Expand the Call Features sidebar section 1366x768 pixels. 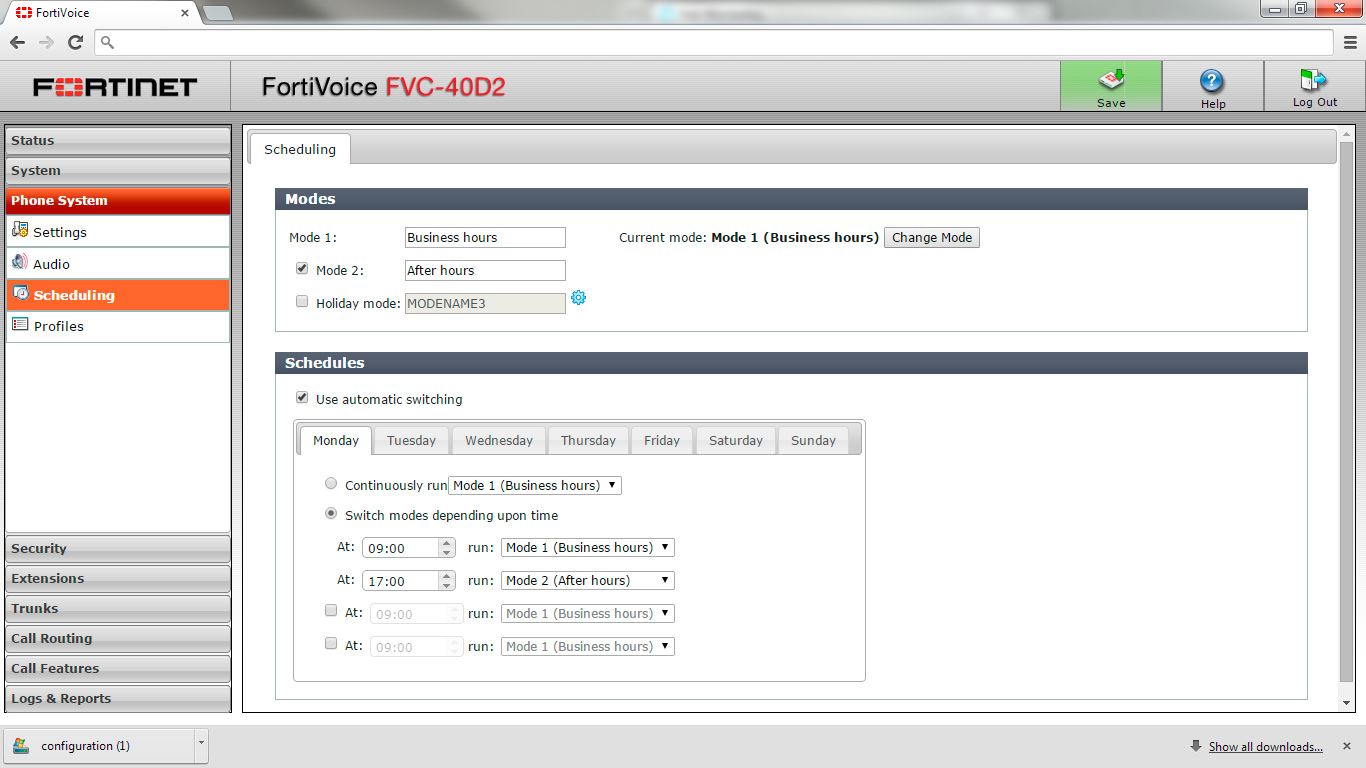point(118,669)
